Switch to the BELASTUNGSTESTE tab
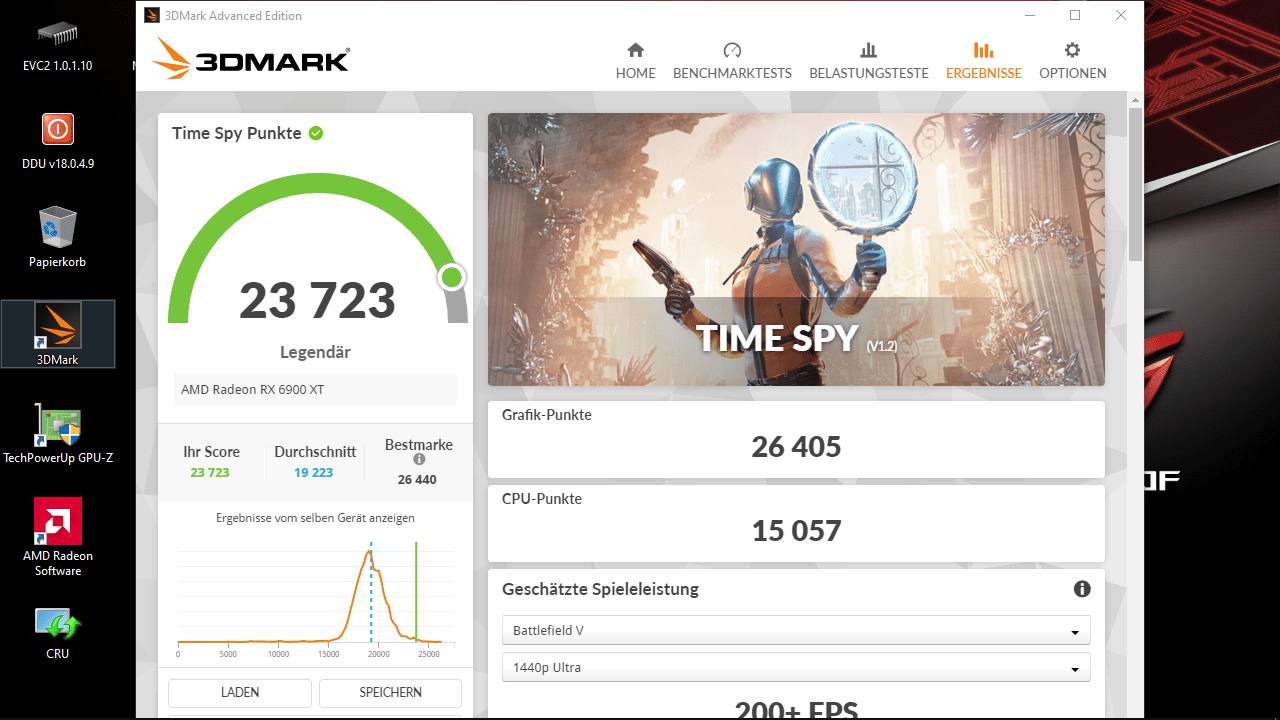The width and height of the screenshot is (1280, 720). [x=869, y=61]
